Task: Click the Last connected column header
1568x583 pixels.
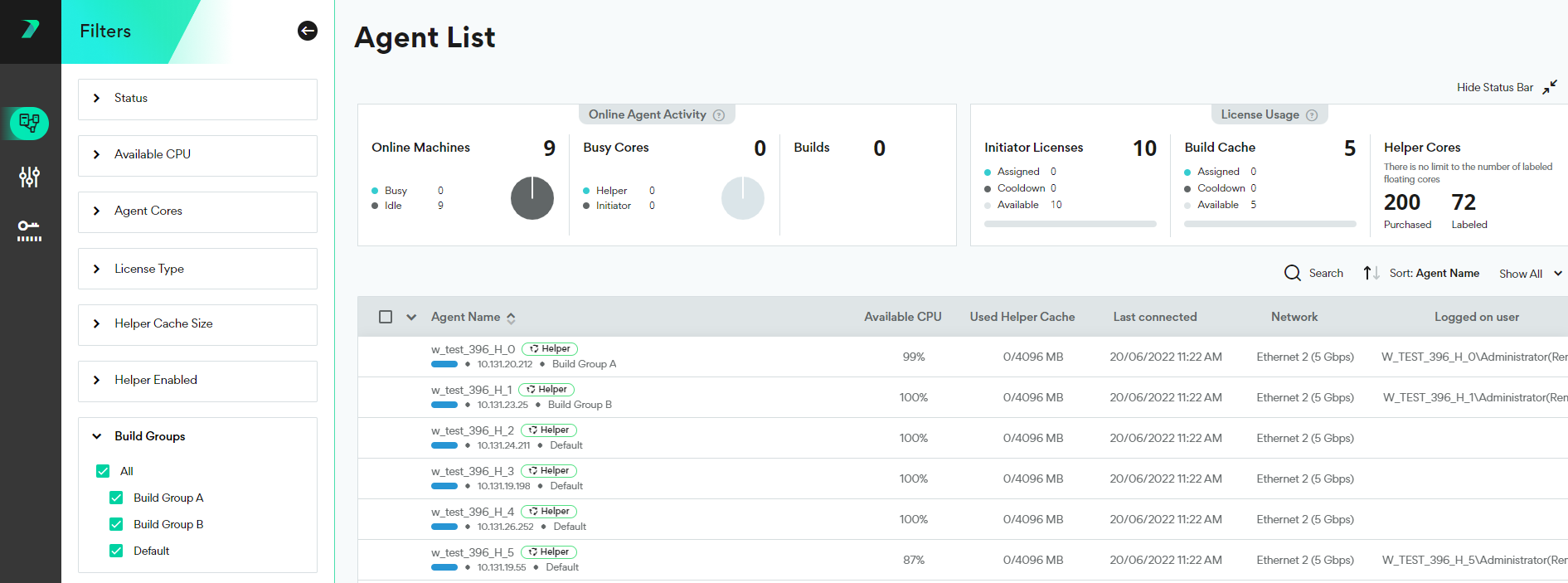Action: (1154, 317)
